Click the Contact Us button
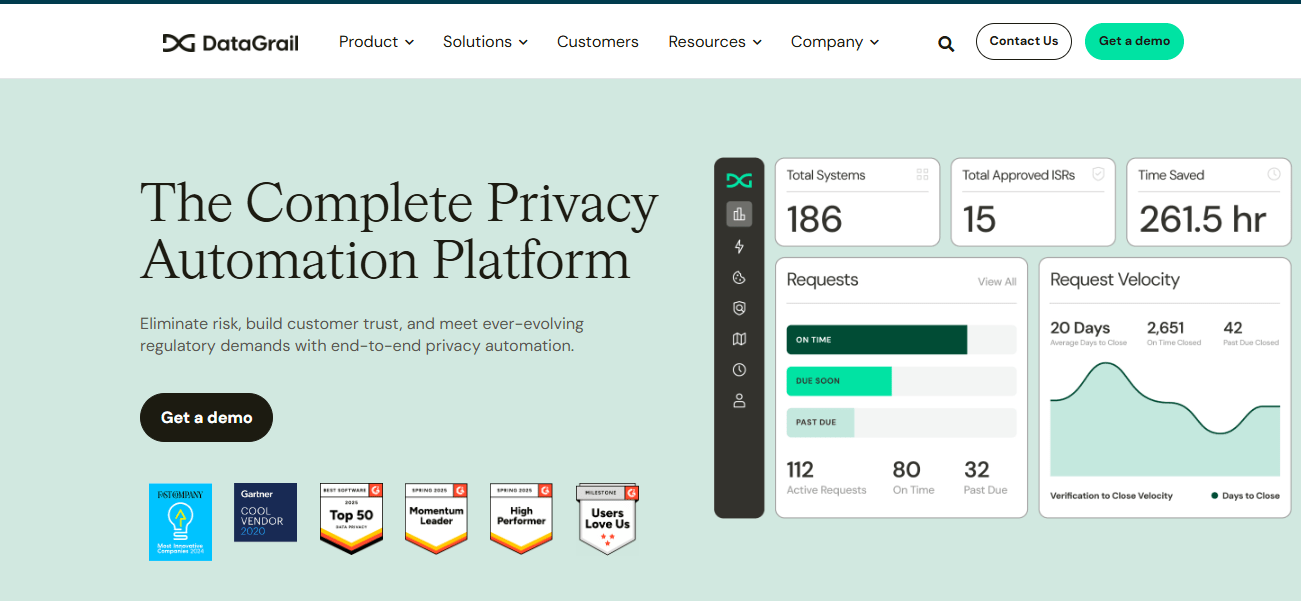 pyautogui.click(x=1024, y=42)
